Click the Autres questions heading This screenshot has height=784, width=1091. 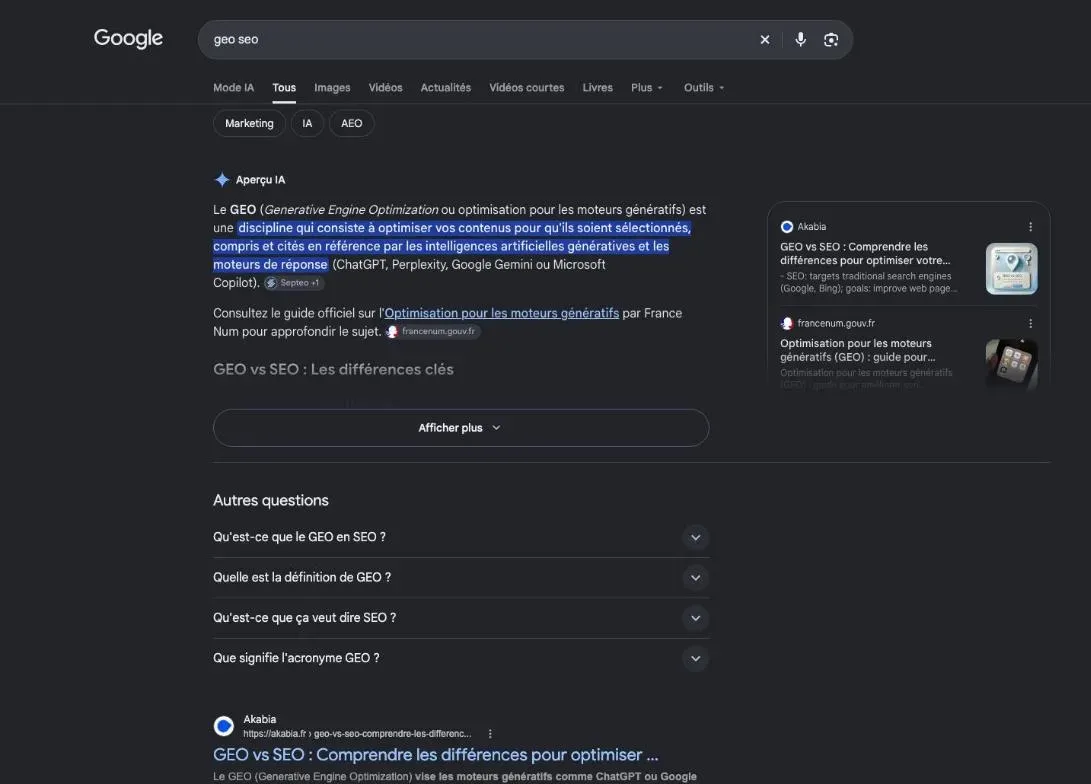pyautogui.click(x=271, y=500)
